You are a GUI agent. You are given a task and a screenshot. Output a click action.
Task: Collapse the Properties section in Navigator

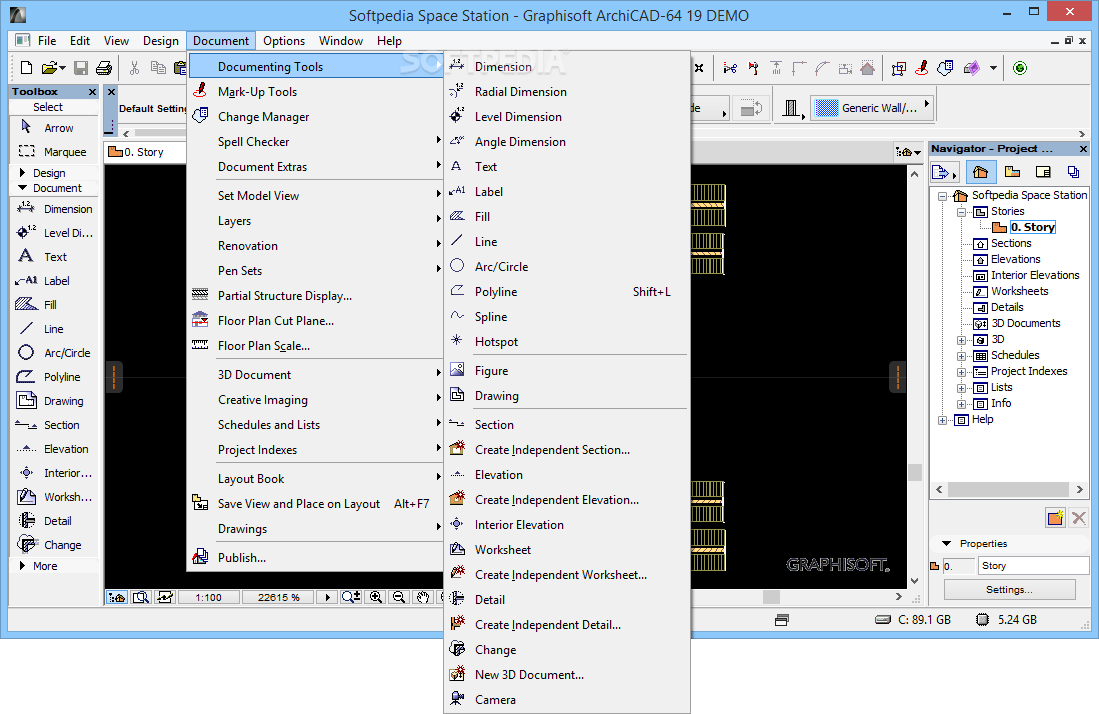tap(946, 543)
